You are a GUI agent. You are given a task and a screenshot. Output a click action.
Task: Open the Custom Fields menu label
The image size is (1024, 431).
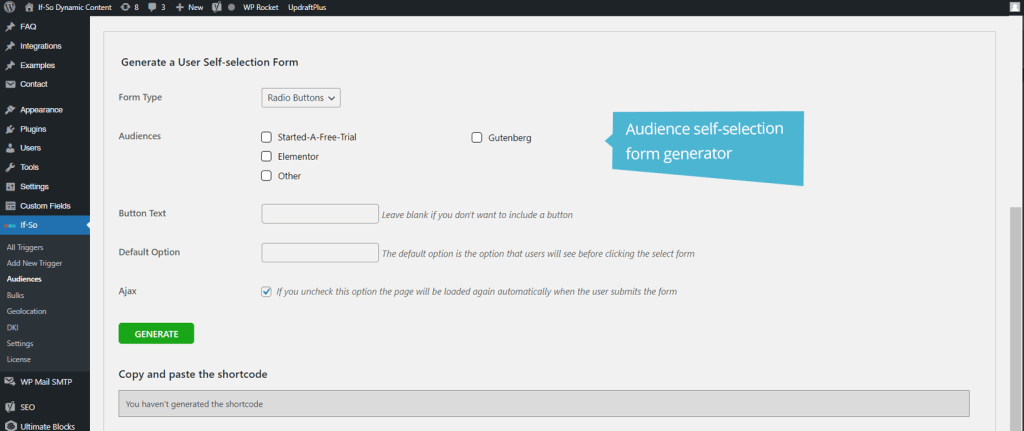click(x=45, y=206)
